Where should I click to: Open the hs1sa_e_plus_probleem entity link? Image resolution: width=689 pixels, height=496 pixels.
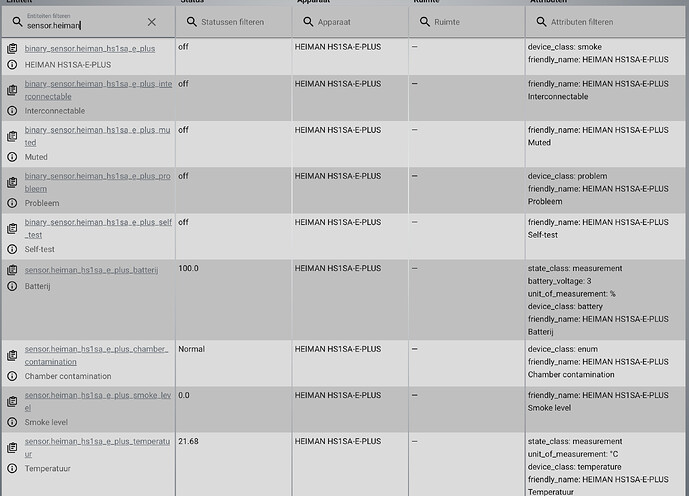[97, 182]
